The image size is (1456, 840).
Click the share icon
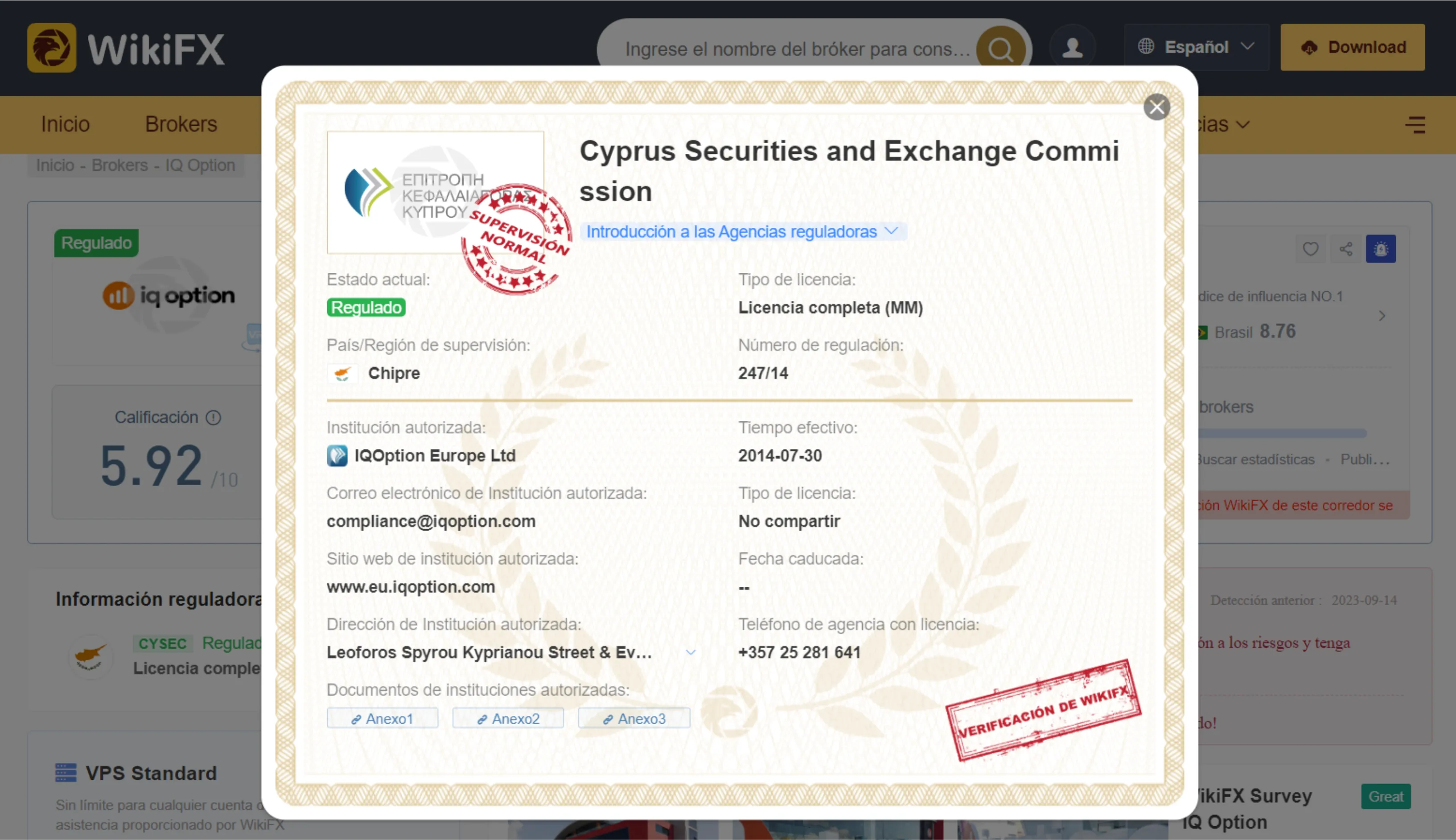point(1346,249)
